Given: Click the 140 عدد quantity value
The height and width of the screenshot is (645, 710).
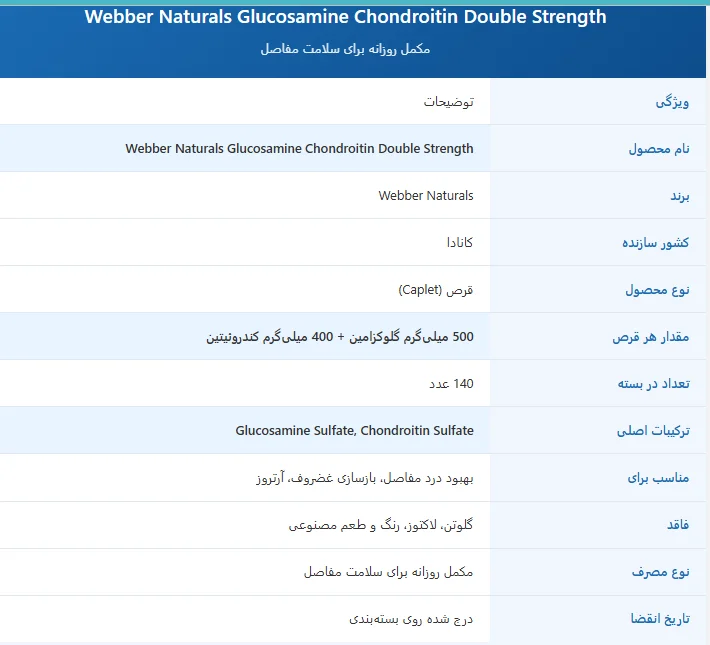Looking at the screenshot, I should [451, 384].
